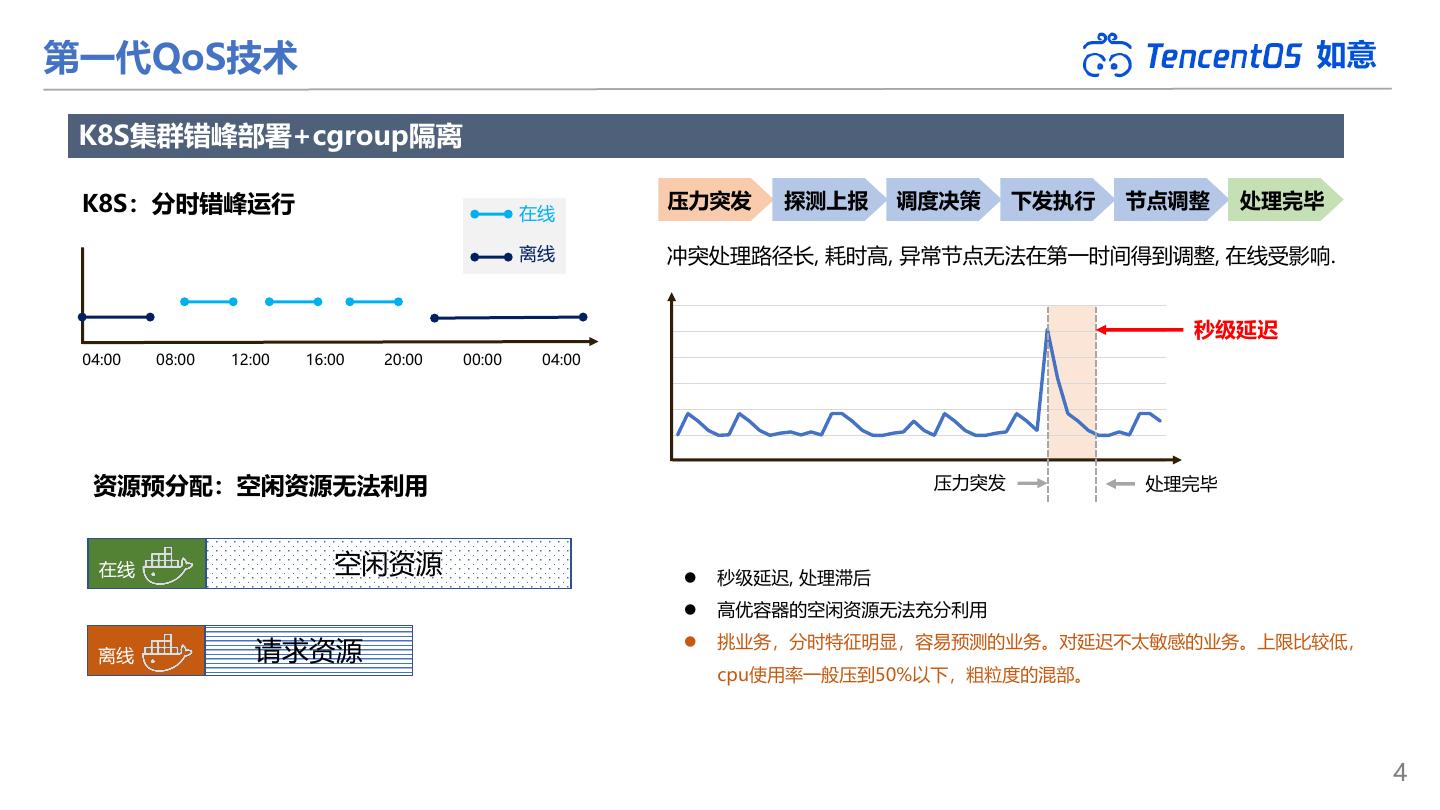Click the red 秒级延迟 arrow

[x=1140, y=328]
